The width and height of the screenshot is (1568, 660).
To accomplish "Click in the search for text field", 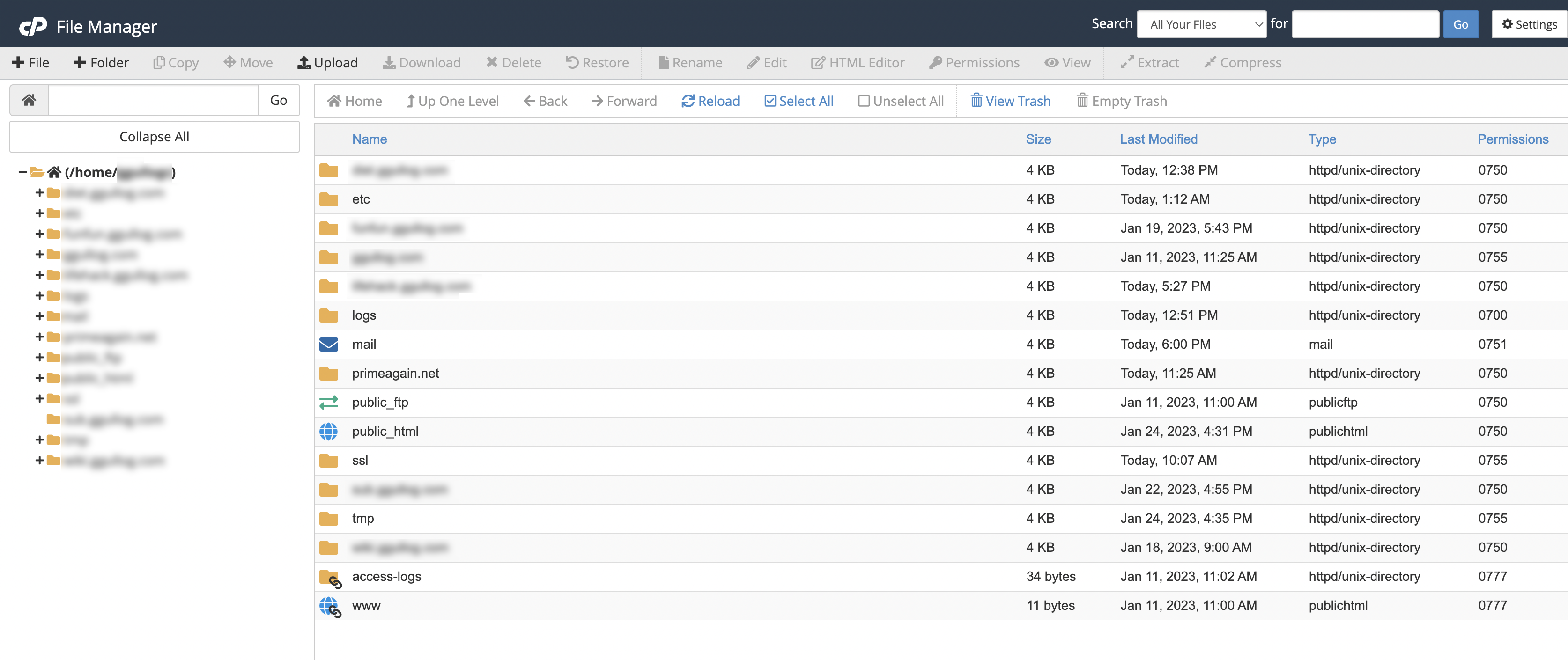I will [x=1365, y=24].
